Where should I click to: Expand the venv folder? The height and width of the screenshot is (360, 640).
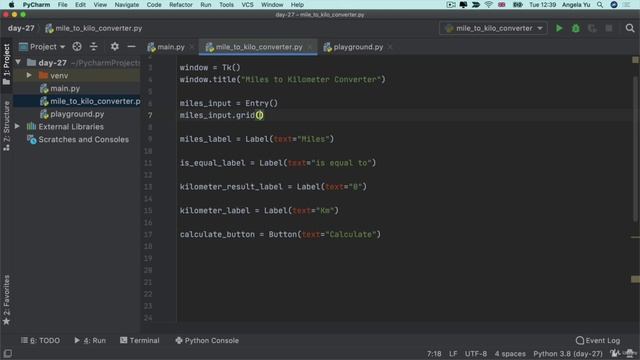pos(29,76)
